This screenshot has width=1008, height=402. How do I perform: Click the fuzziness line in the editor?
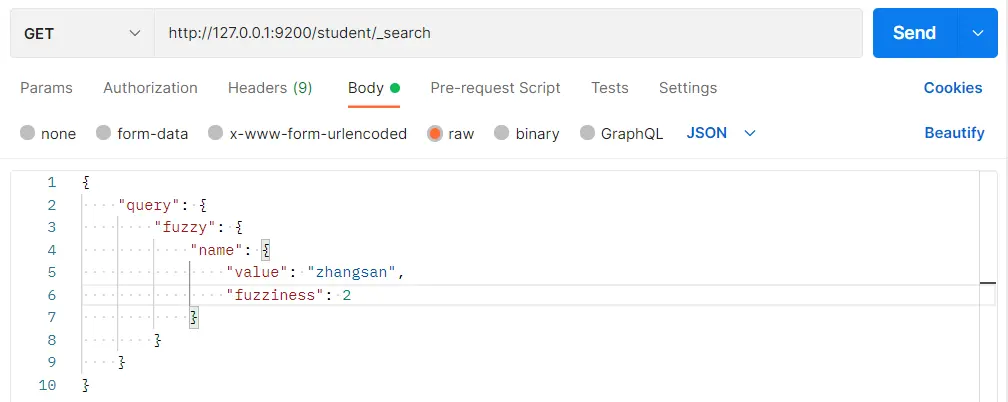[289, 295]
